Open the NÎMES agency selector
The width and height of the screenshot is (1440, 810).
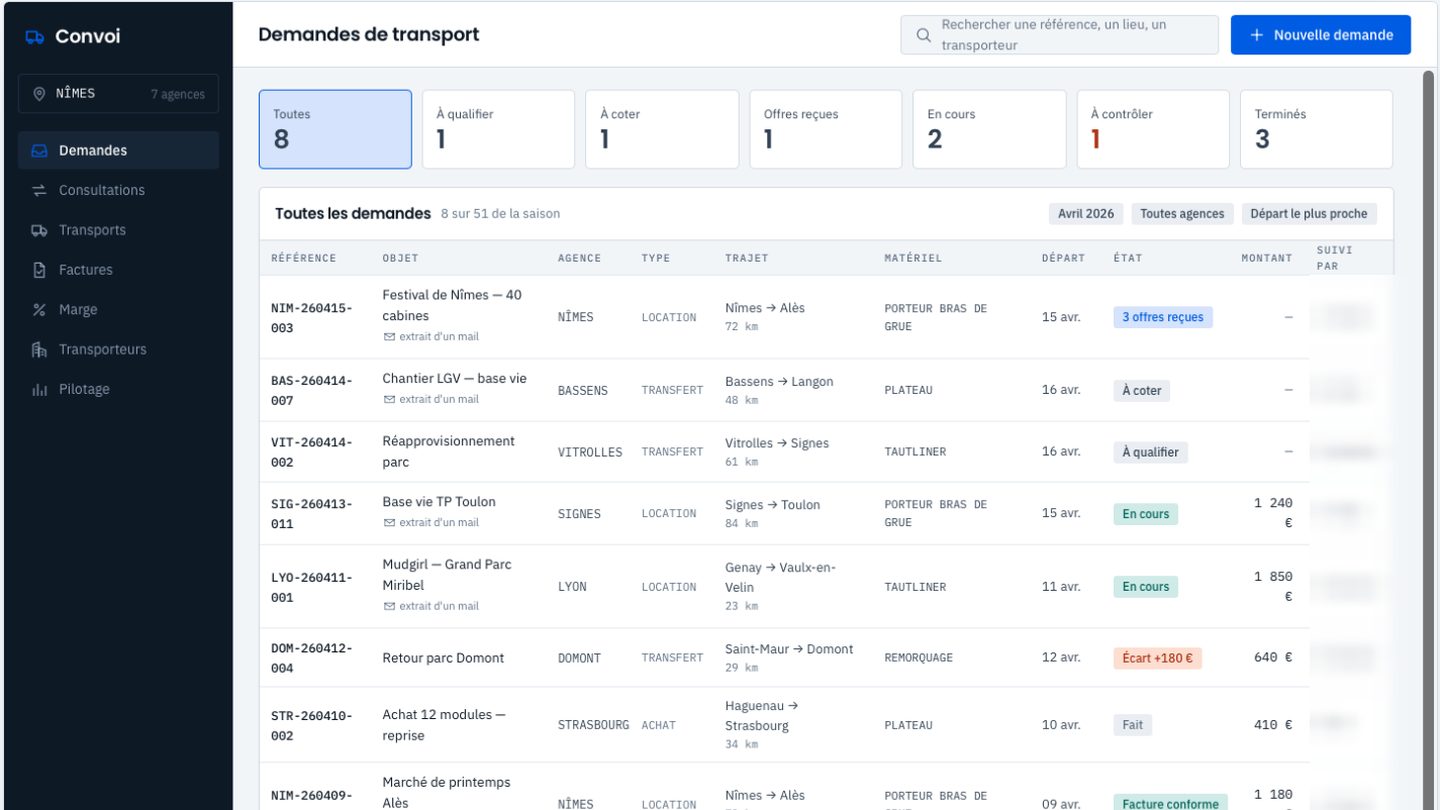click(x=118, y=94)
